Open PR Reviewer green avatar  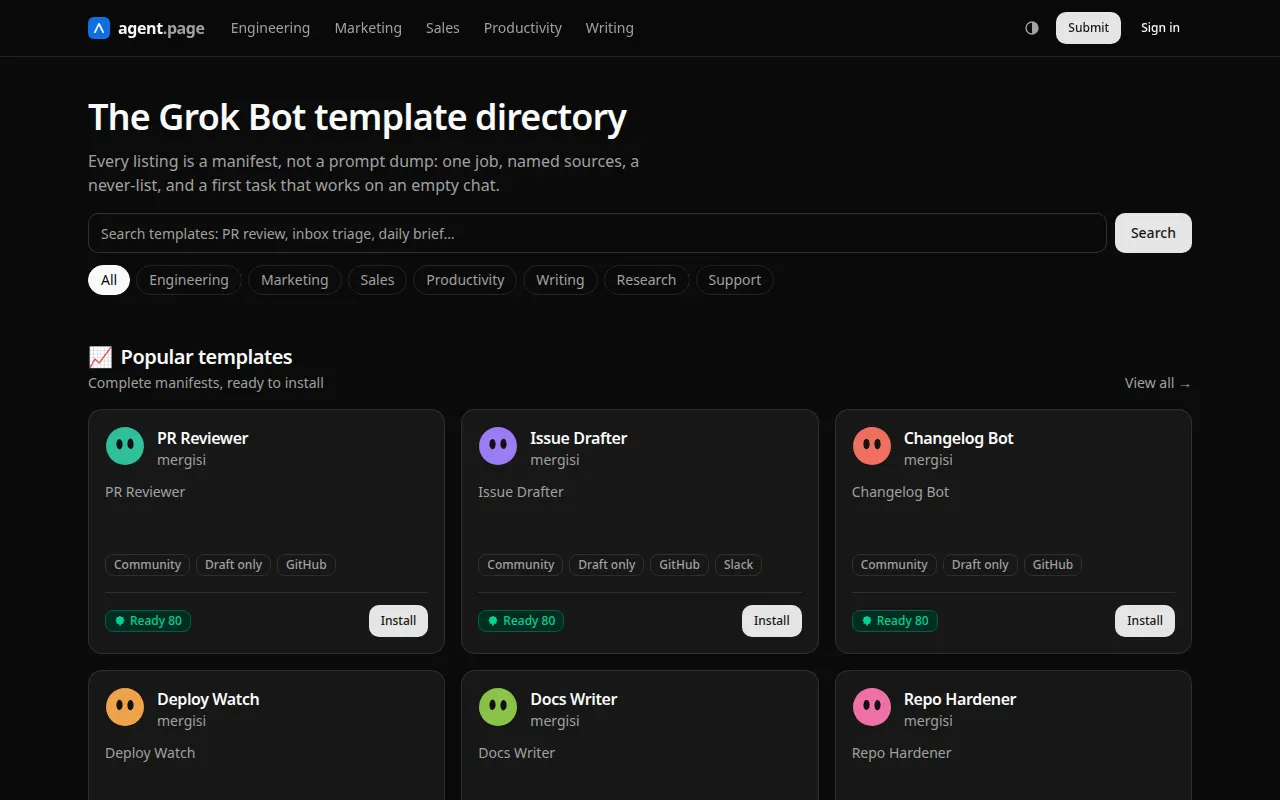point(125,446)
